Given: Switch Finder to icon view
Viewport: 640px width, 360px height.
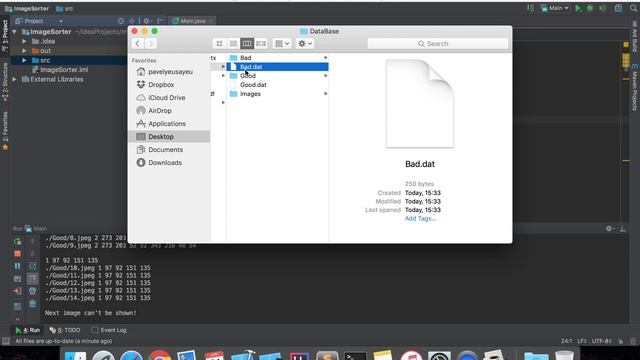Looking at the screenshot, I should coord(220,44).
